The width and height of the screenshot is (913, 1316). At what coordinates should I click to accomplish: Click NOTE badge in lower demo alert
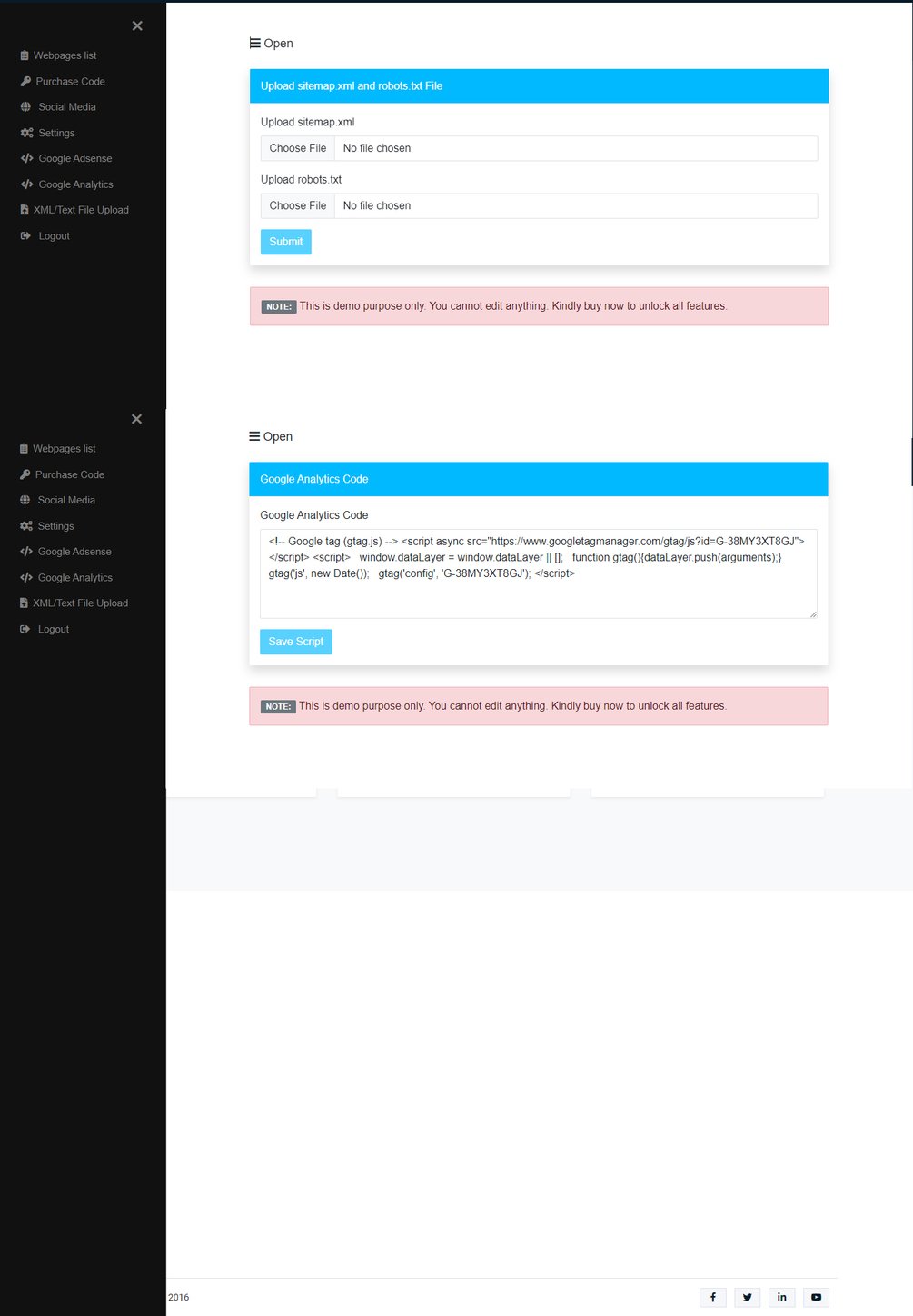click(x=278, y=707)
